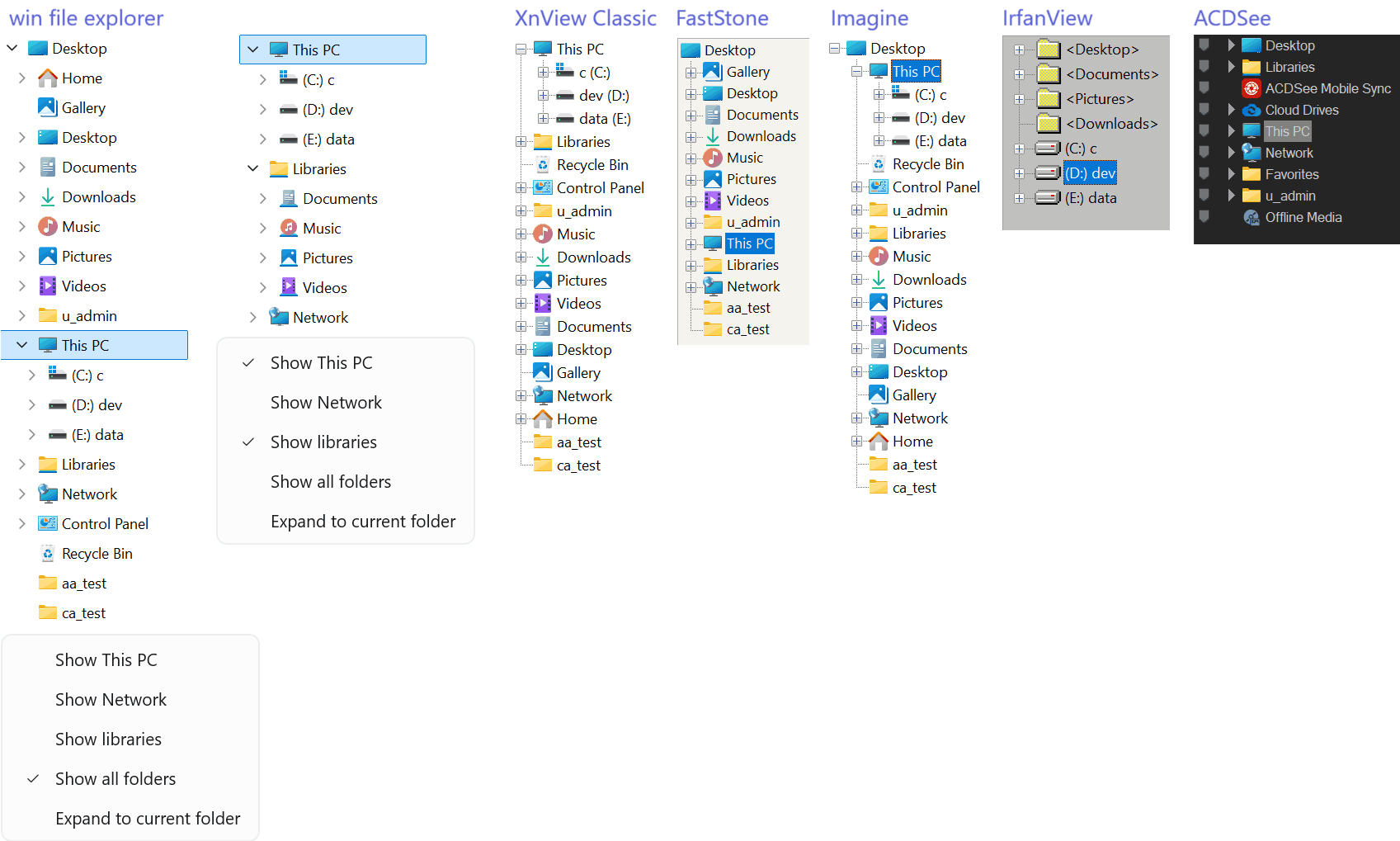Uncheck the ticked Show This PC menu entry
The height and width of the screenshot is (841, 1400).
coord(346,363)
